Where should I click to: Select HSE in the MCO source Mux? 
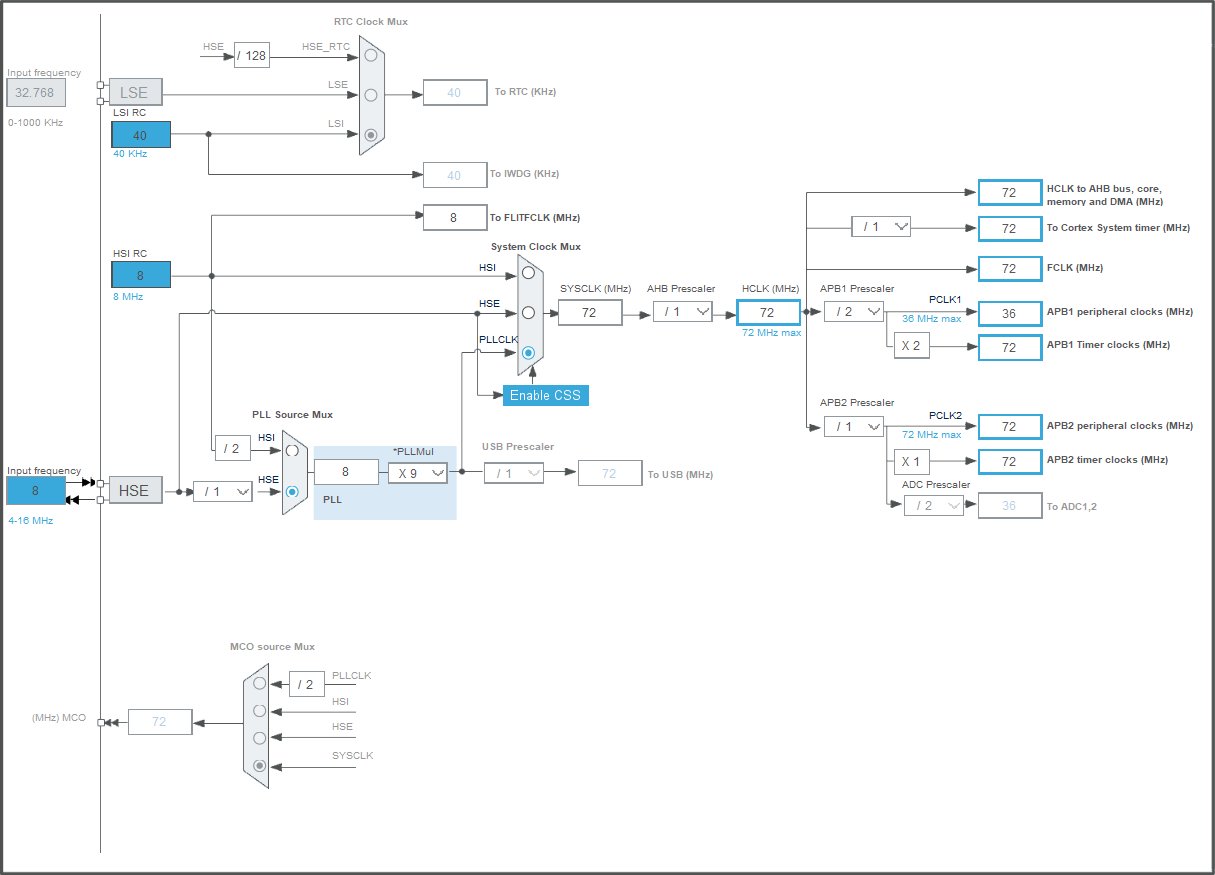coord(260,738)
